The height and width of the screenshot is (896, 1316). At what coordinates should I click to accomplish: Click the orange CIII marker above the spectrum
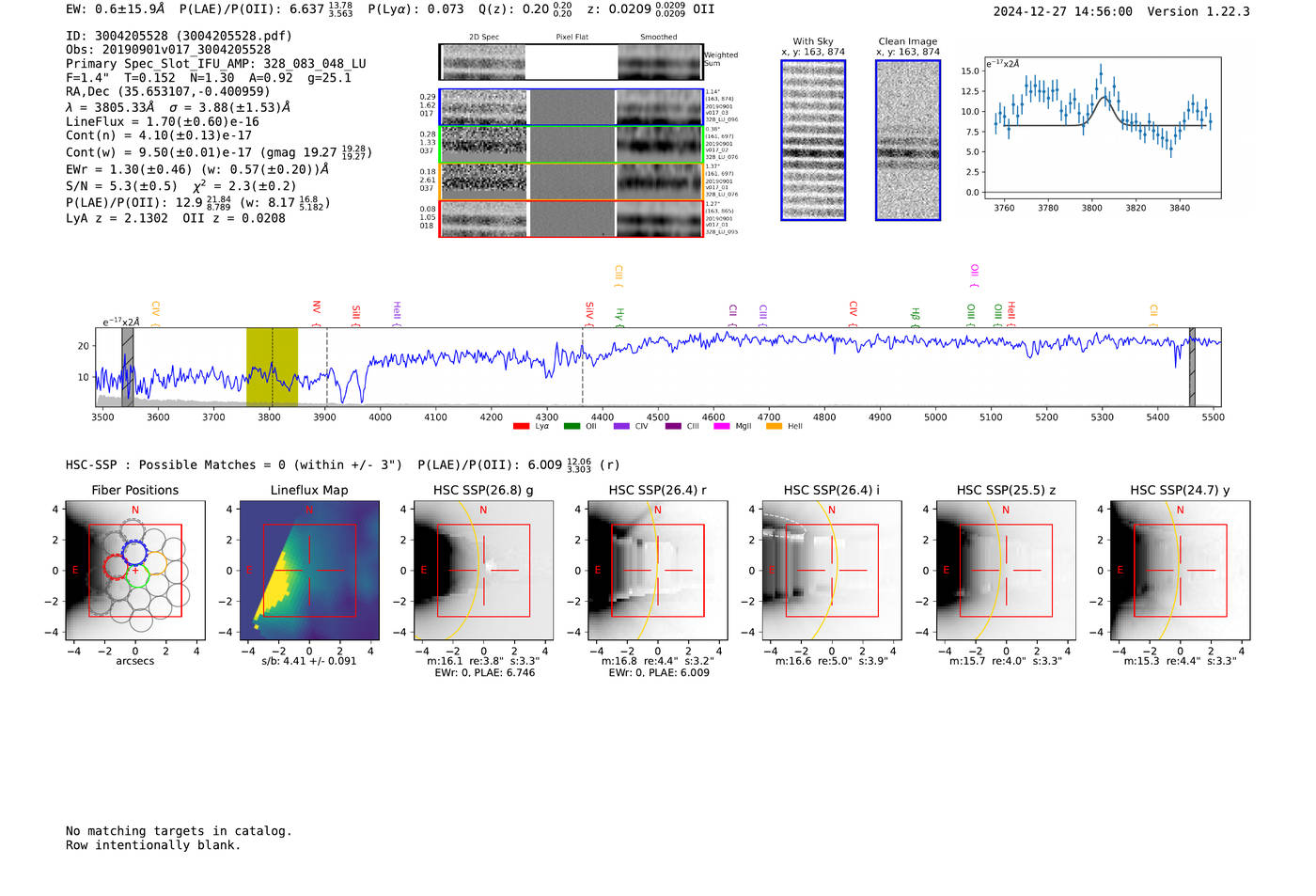click(619, 276)
